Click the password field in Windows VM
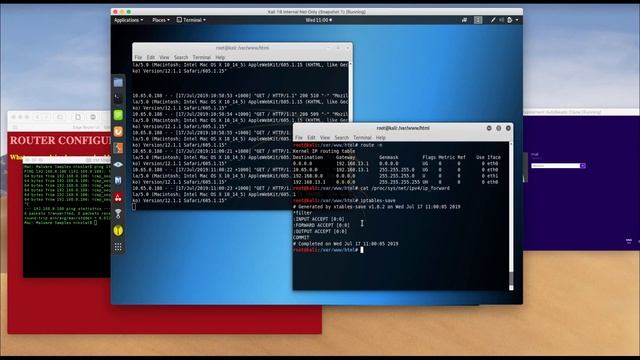 pyautogui.click(x=556, y=166)
